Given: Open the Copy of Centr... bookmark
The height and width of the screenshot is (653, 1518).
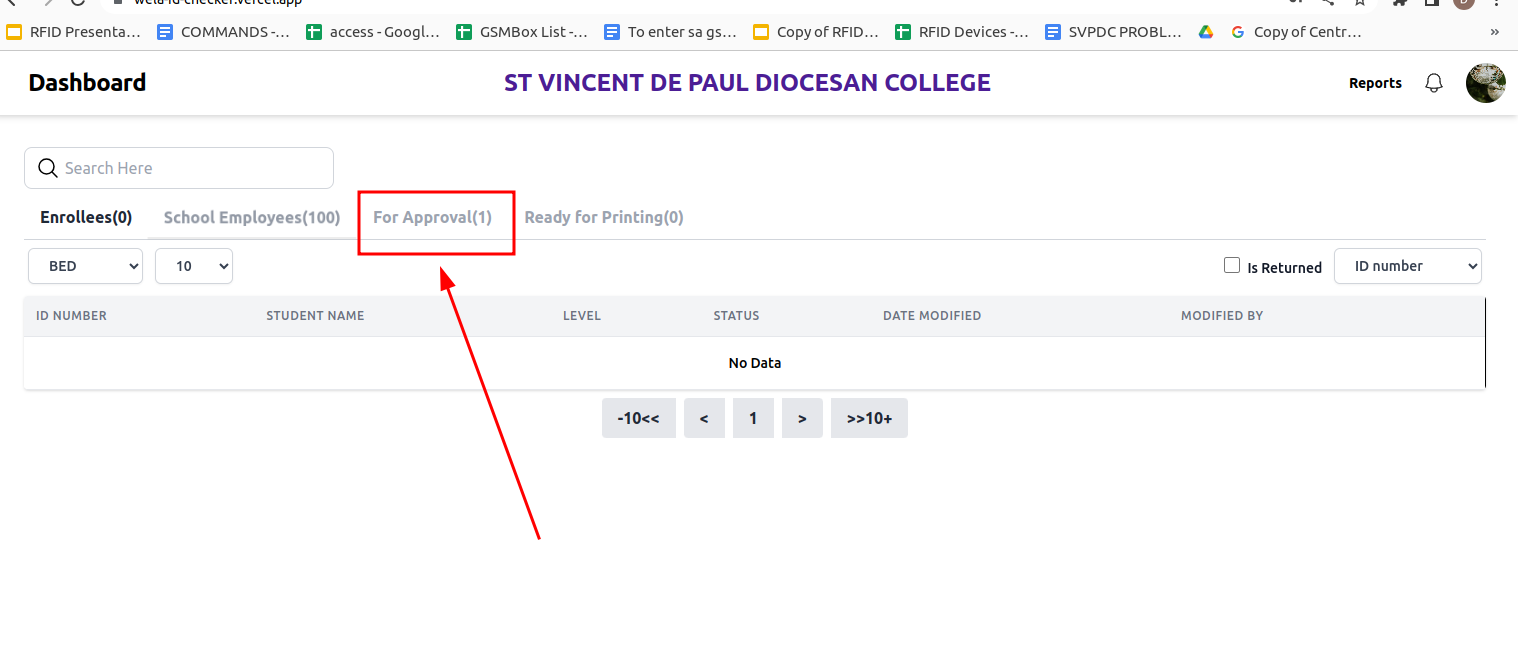Looking at the screenshot, I should pyautogui.click(x=1296, y=32).
